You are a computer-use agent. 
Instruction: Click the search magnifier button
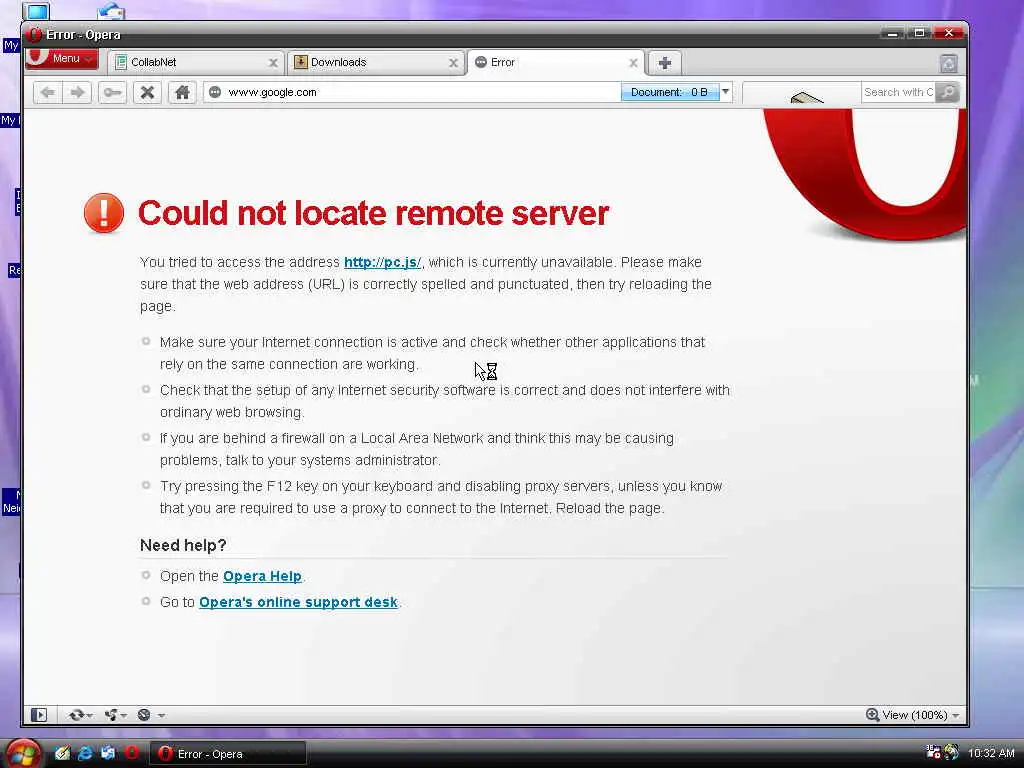click(x=946, y=92)
